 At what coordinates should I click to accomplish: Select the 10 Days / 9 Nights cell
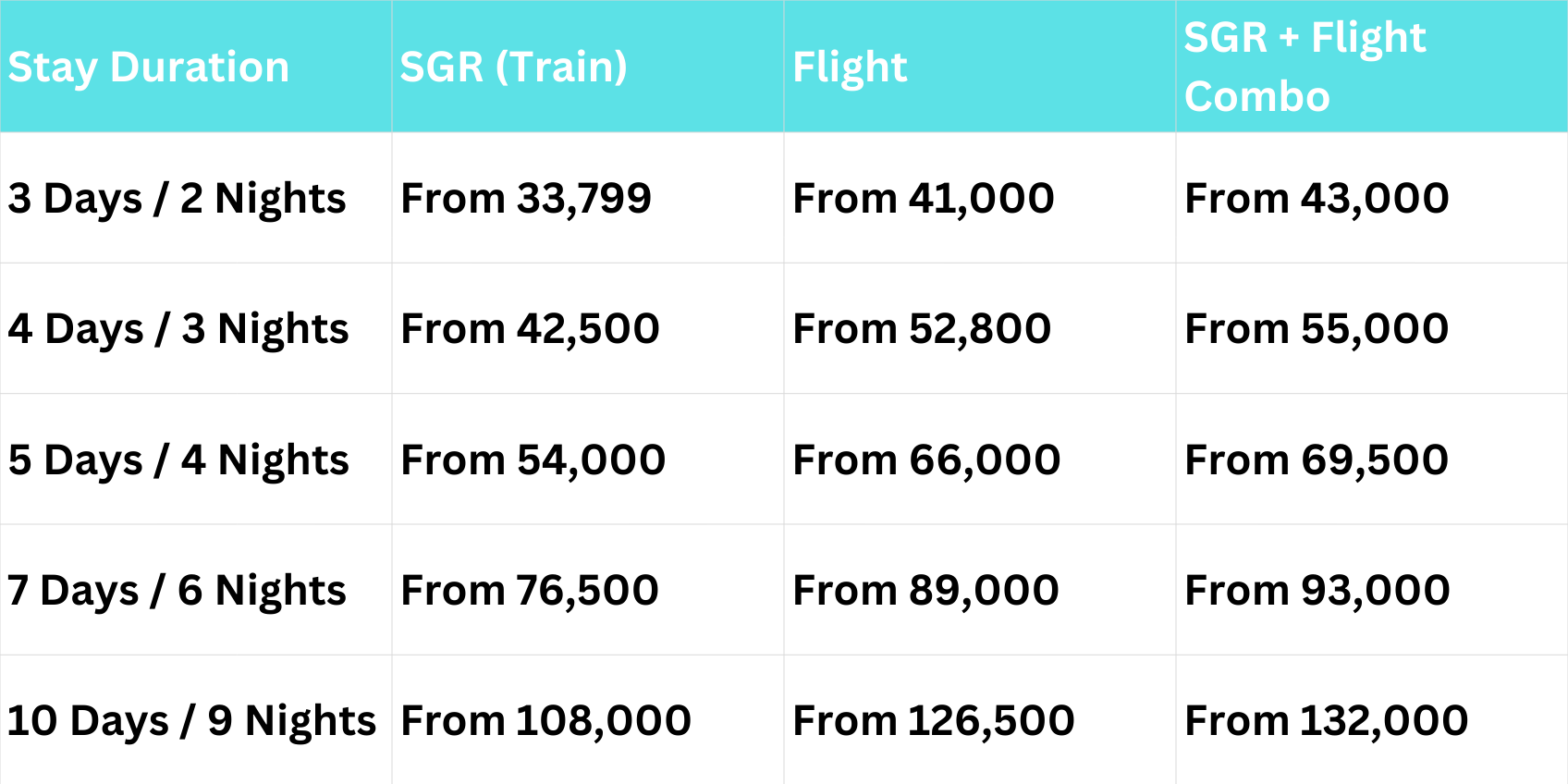191,721
